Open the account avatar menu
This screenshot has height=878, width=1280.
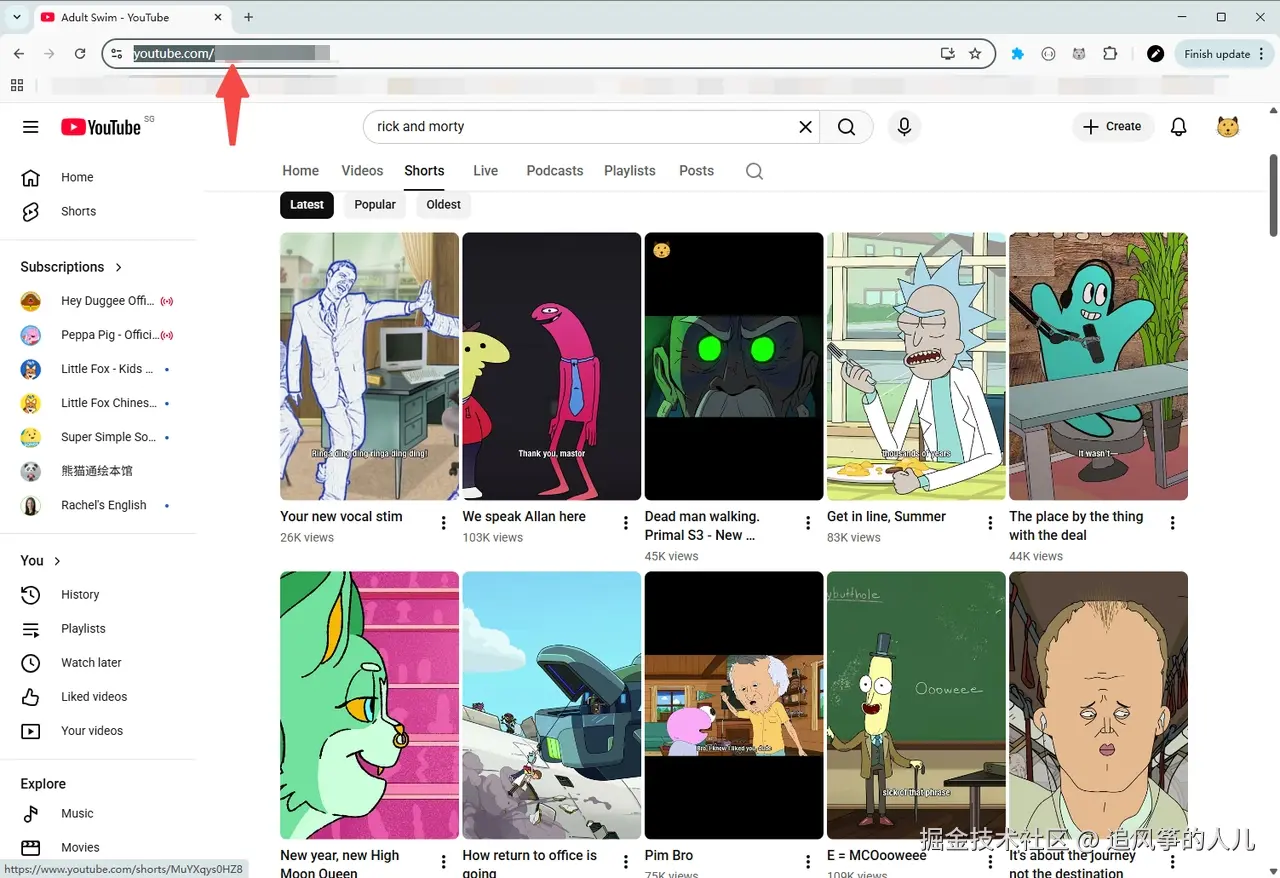coord(1228,127)
